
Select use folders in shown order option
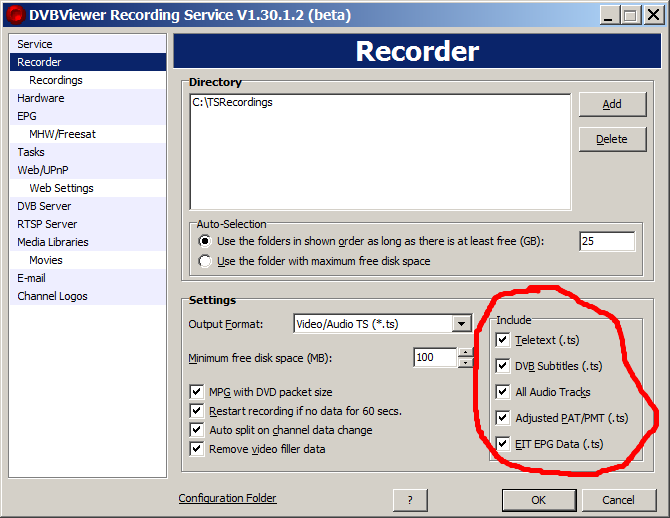[x=206, y=241]
